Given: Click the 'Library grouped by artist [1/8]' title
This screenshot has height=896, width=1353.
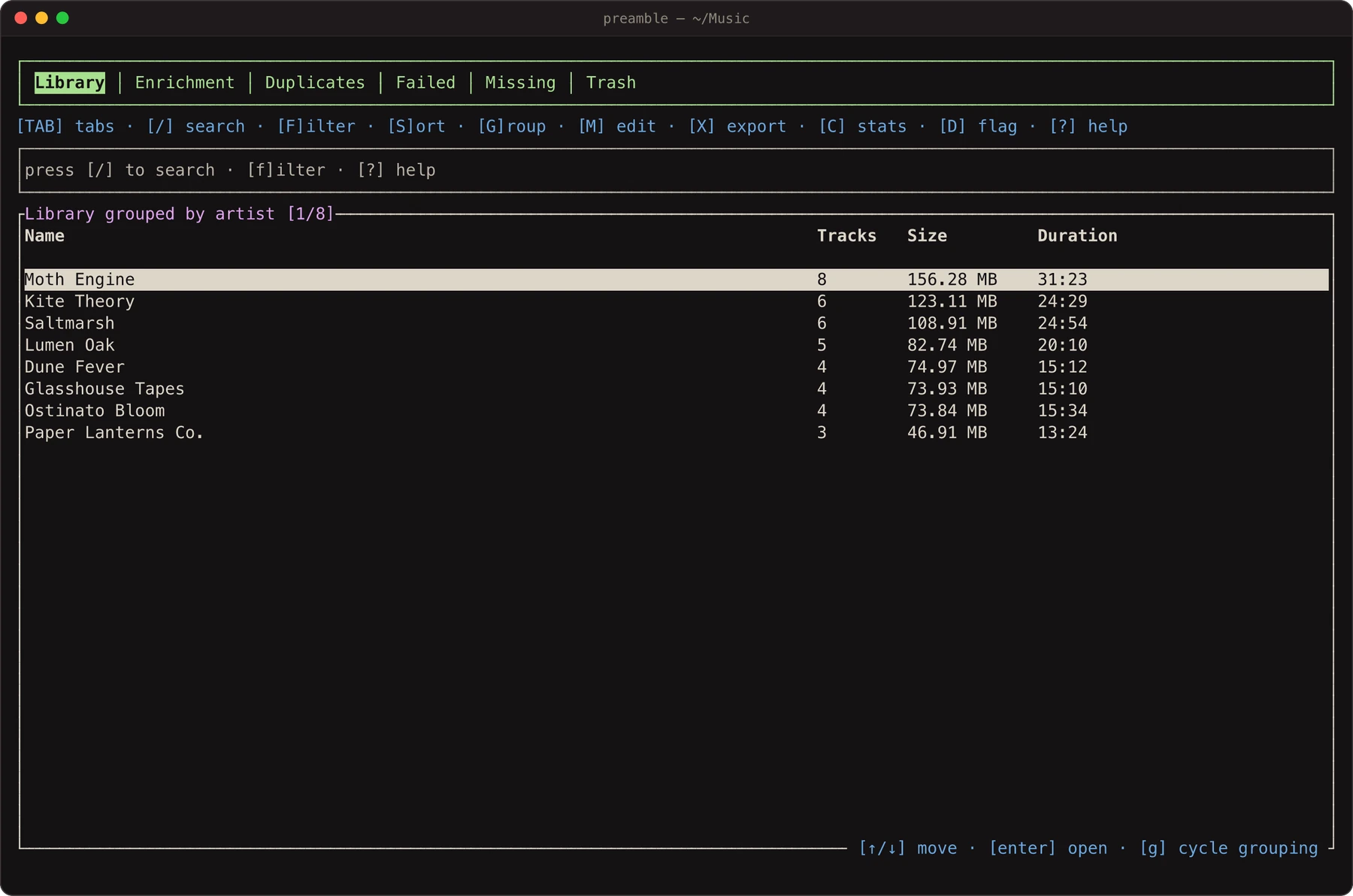Looking at the screenshot, I should click(x=180, y=214).
